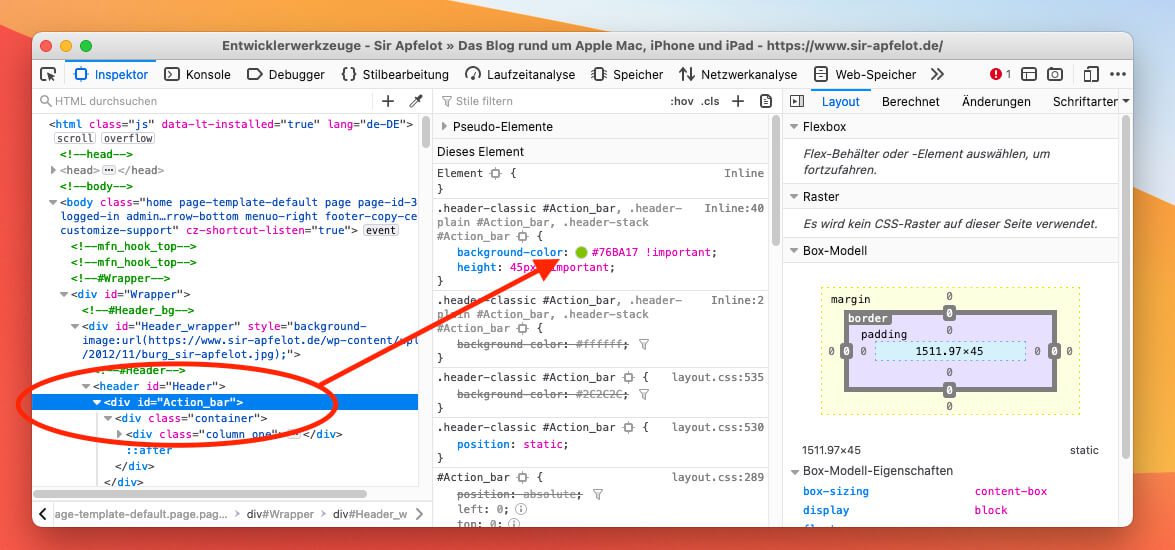Collapse the Flexbox section

[x=794, y=127]
